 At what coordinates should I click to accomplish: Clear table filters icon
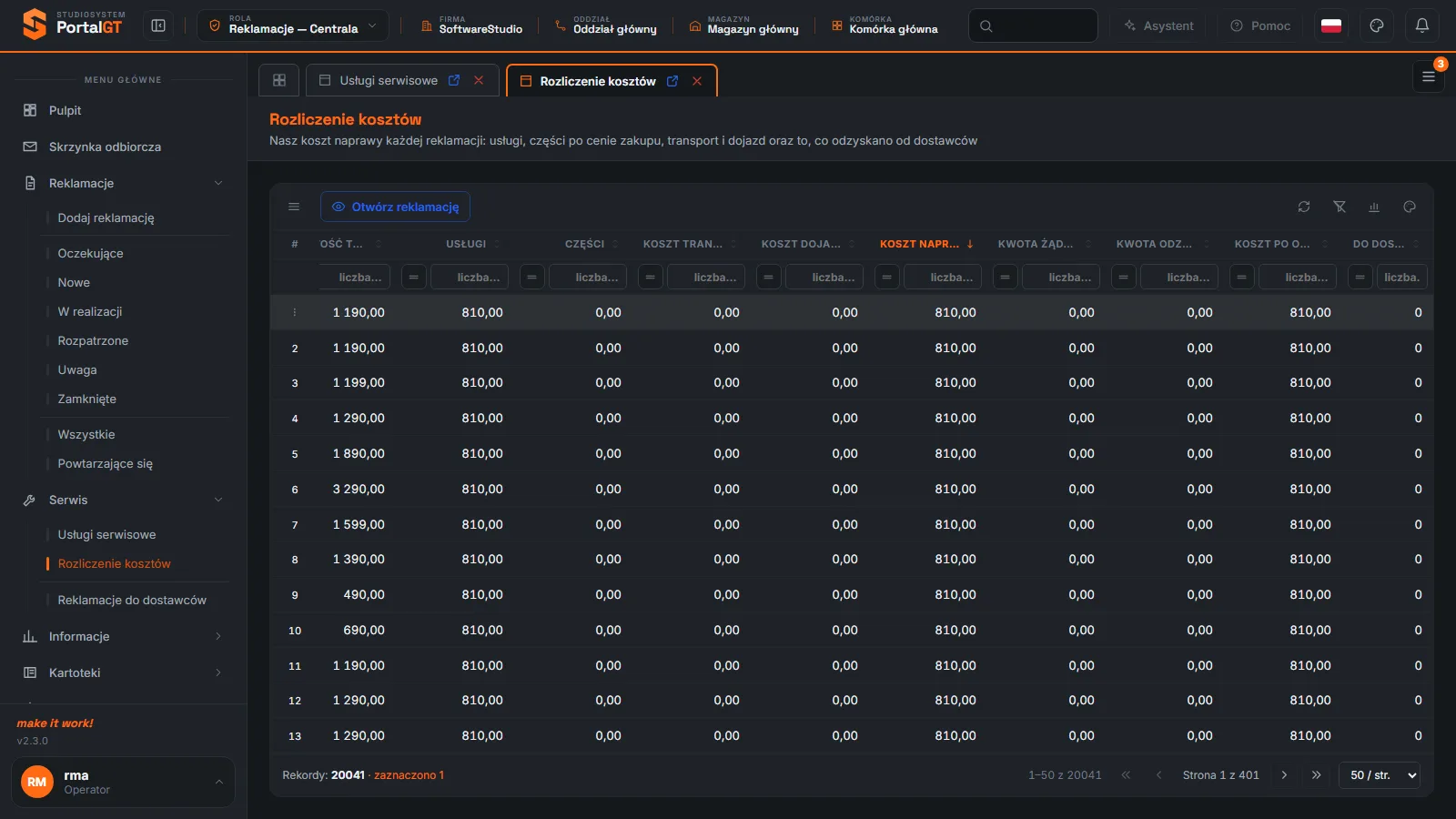1340,207
